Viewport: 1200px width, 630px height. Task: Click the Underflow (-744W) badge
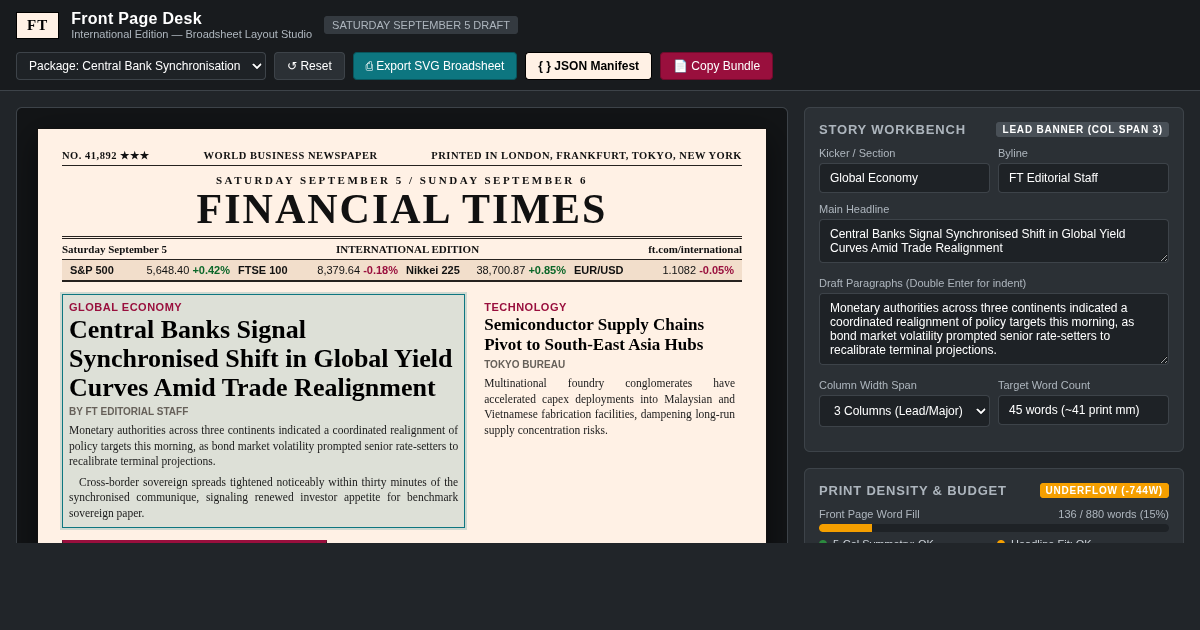point(1104,490)
